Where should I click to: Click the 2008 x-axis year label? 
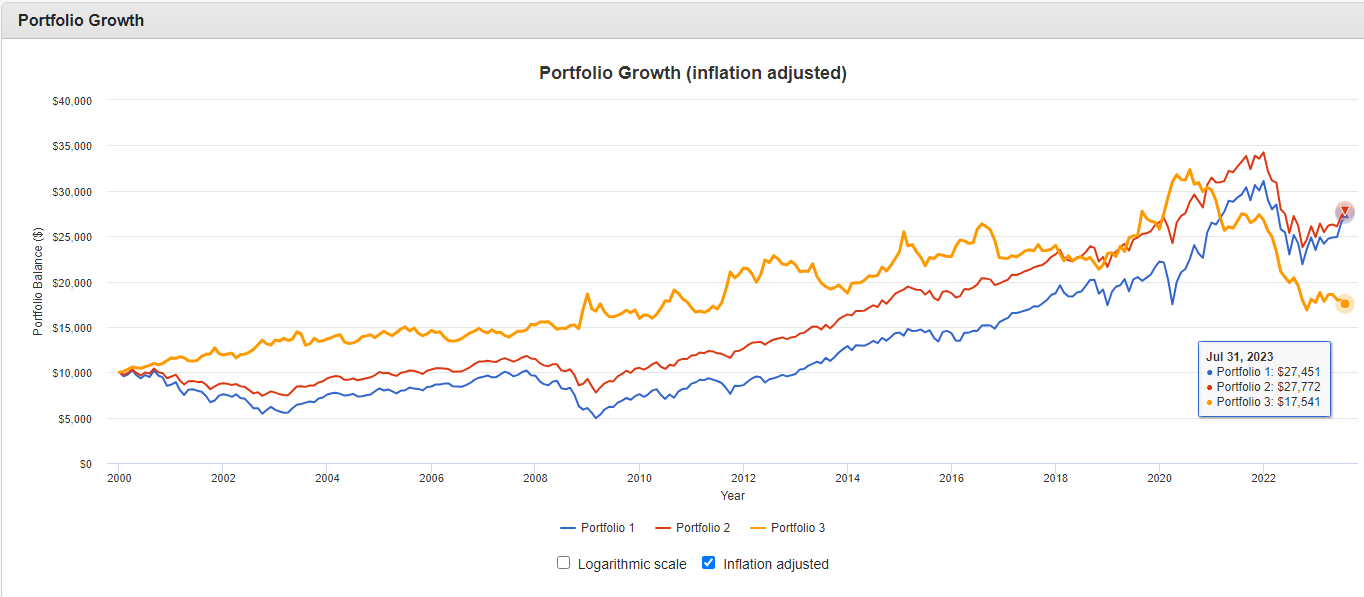535,477
